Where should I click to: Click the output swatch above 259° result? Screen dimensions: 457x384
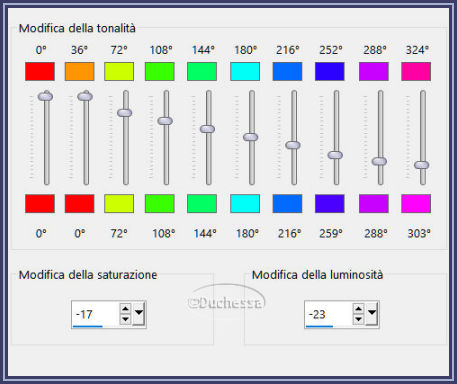(330, 203)
